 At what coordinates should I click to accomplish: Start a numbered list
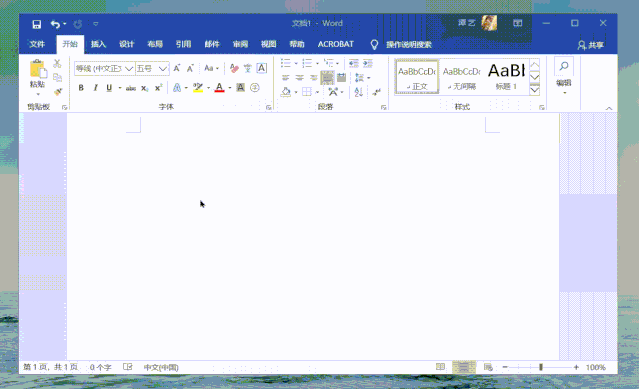click(x=307, y=63)
